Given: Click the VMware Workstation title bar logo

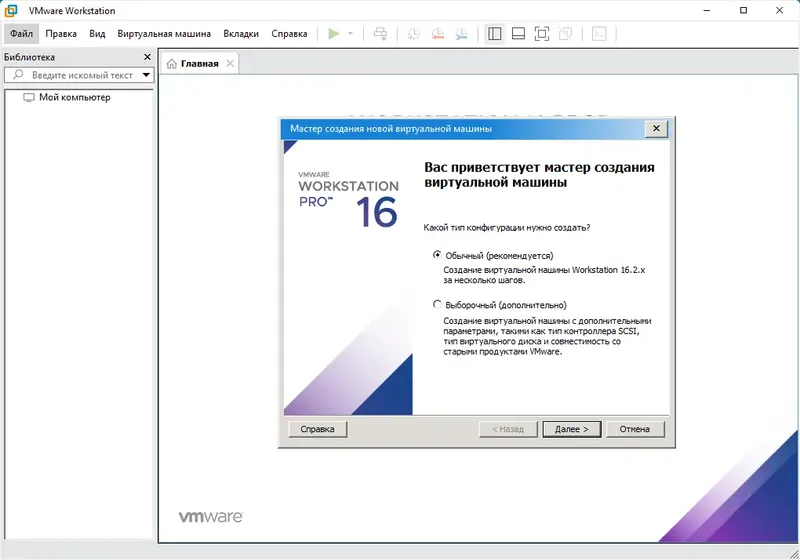Looking at the screenshot, I should [11, 10].
